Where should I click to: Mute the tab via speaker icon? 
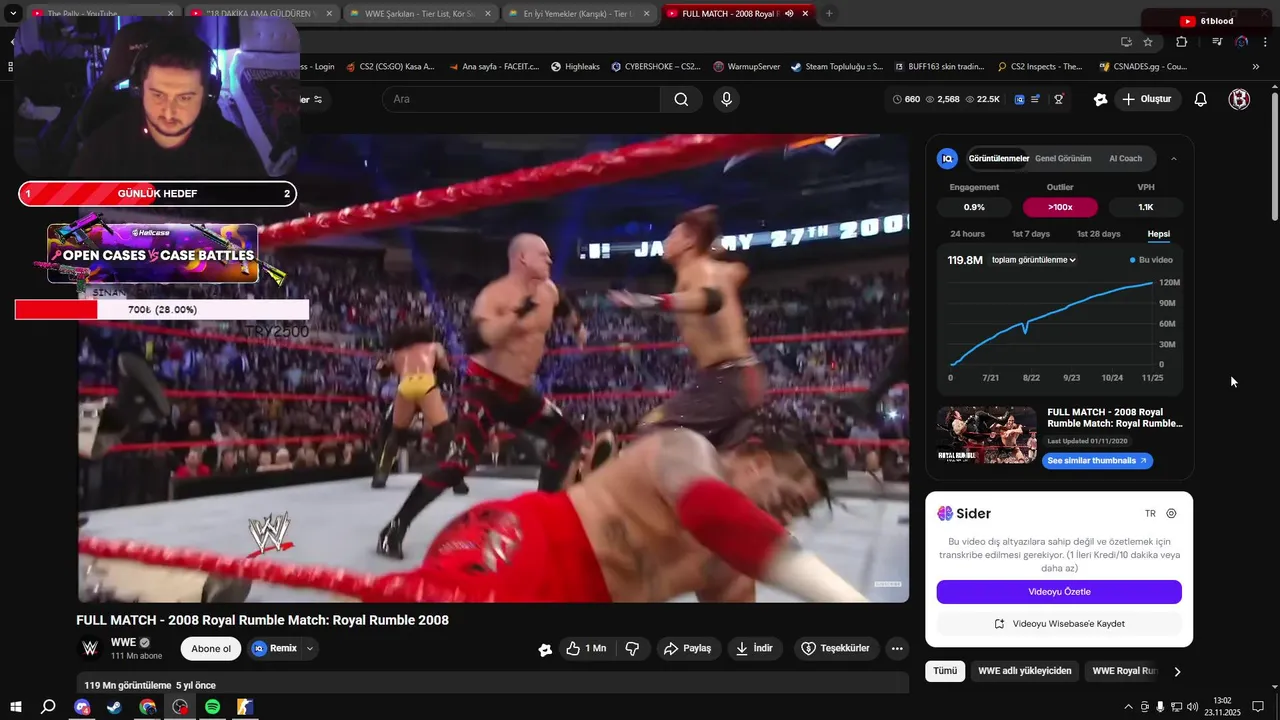click(789, 13)
